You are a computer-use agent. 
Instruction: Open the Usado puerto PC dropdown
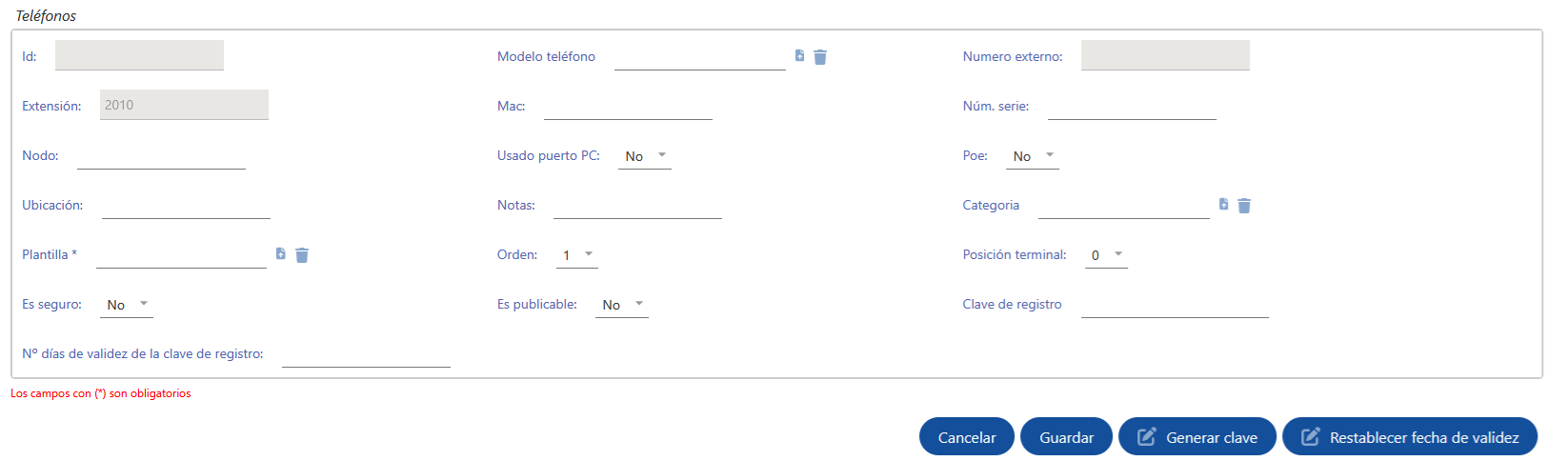(647, 156)
